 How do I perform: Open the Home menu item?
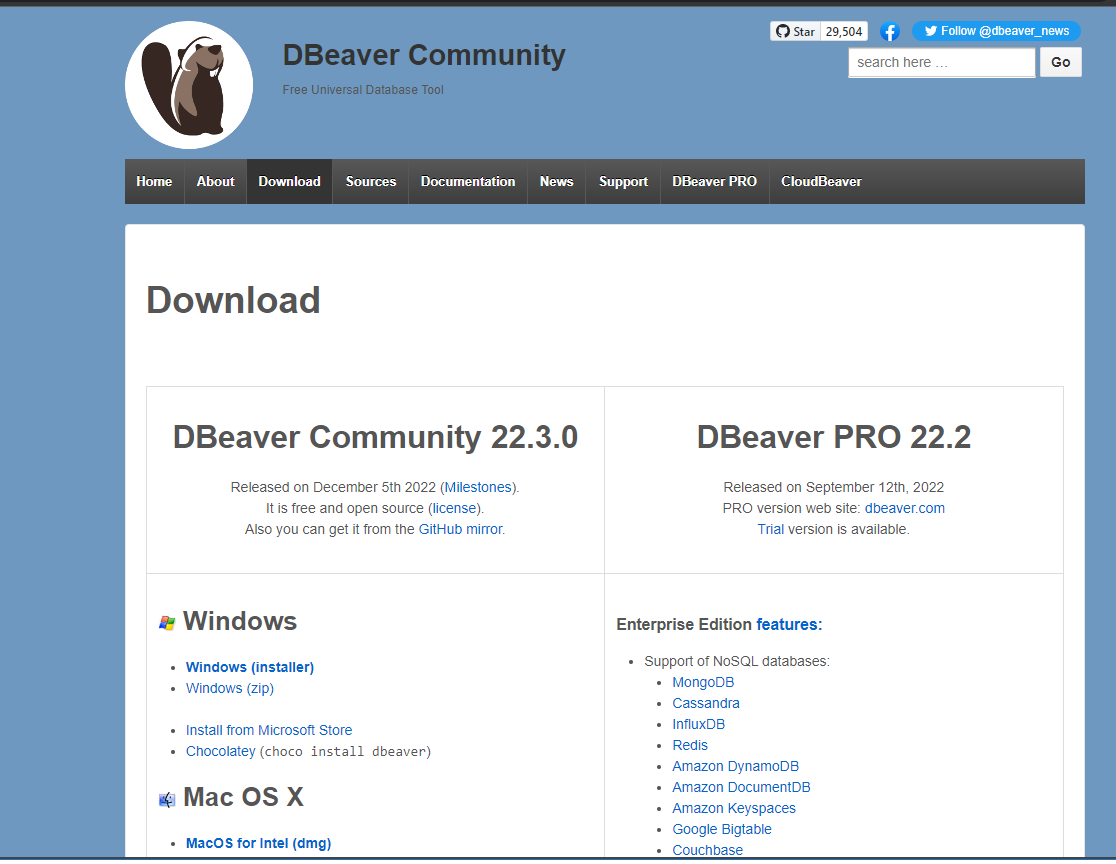(x=154, y=182)
